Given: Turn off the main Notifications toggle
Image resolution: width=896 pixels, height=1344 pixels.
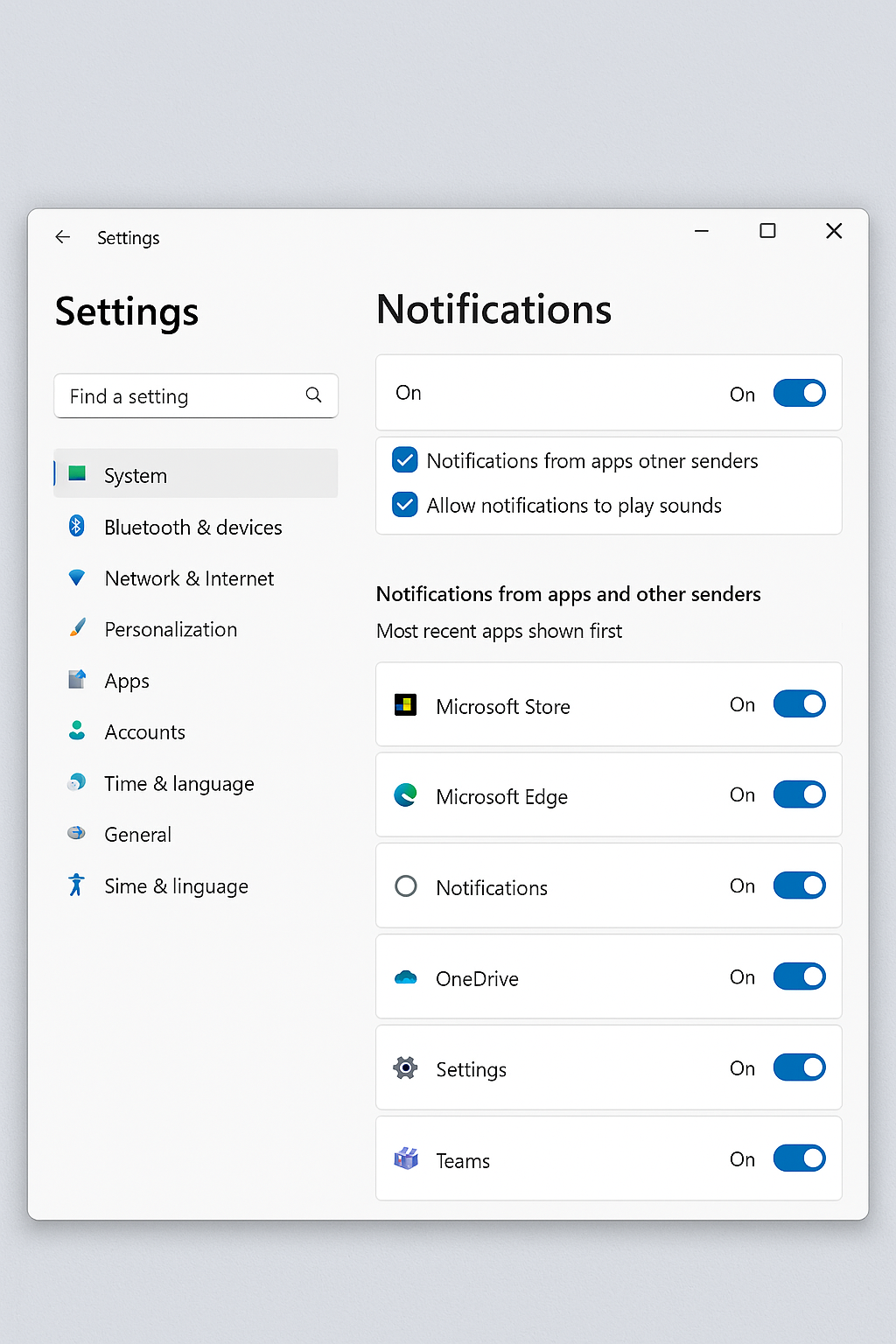Looking at the screenshot, I should [799, 393].
